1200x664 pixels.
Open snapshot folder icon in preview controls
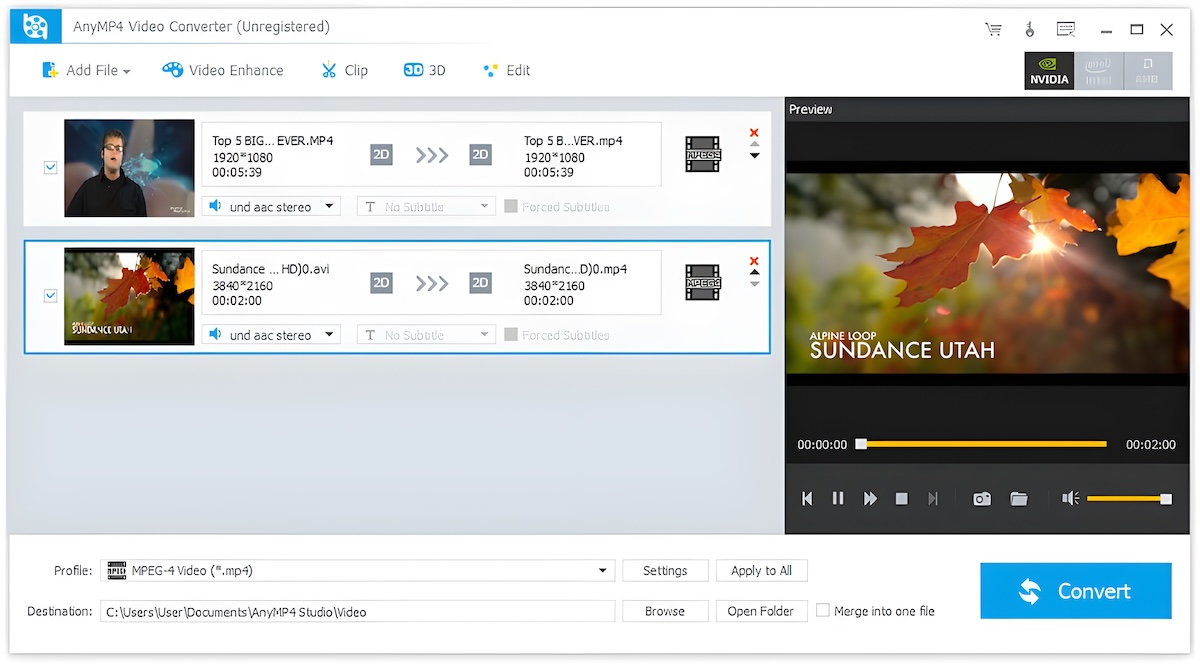(x=1019, y=498)
